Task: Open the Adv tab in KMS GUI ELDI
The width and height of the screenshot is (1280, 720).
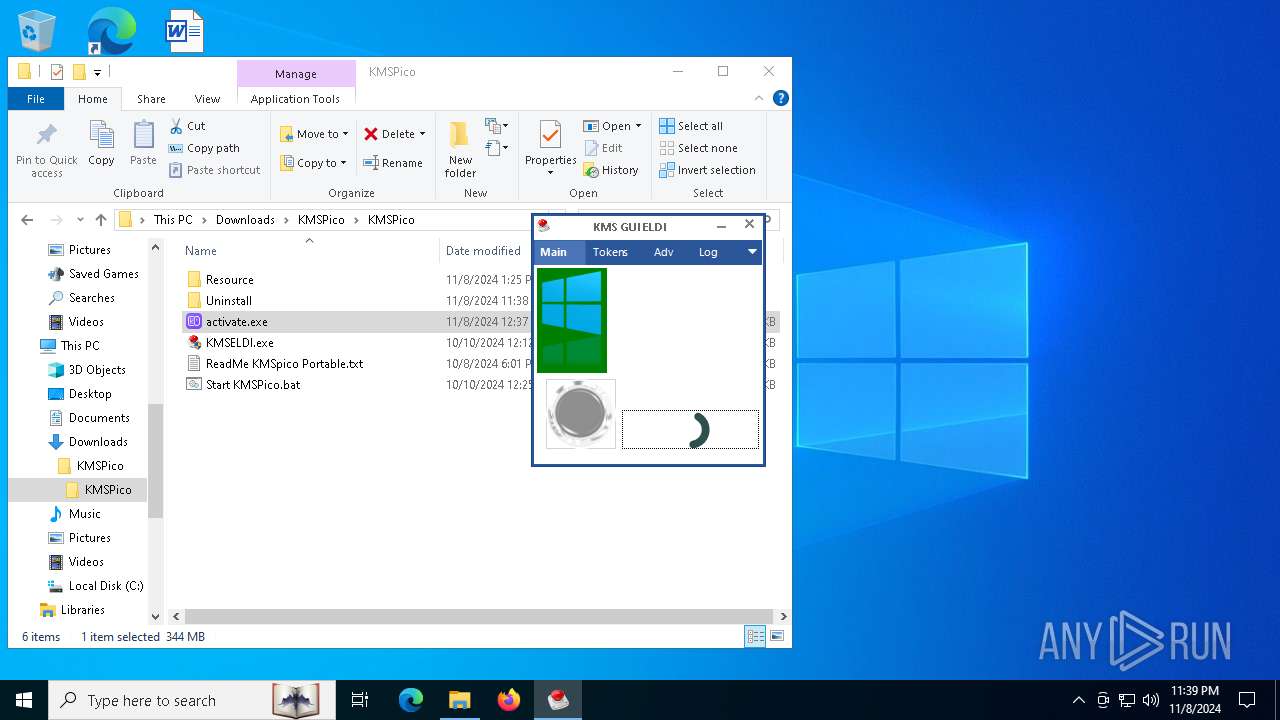Action: 663,252
